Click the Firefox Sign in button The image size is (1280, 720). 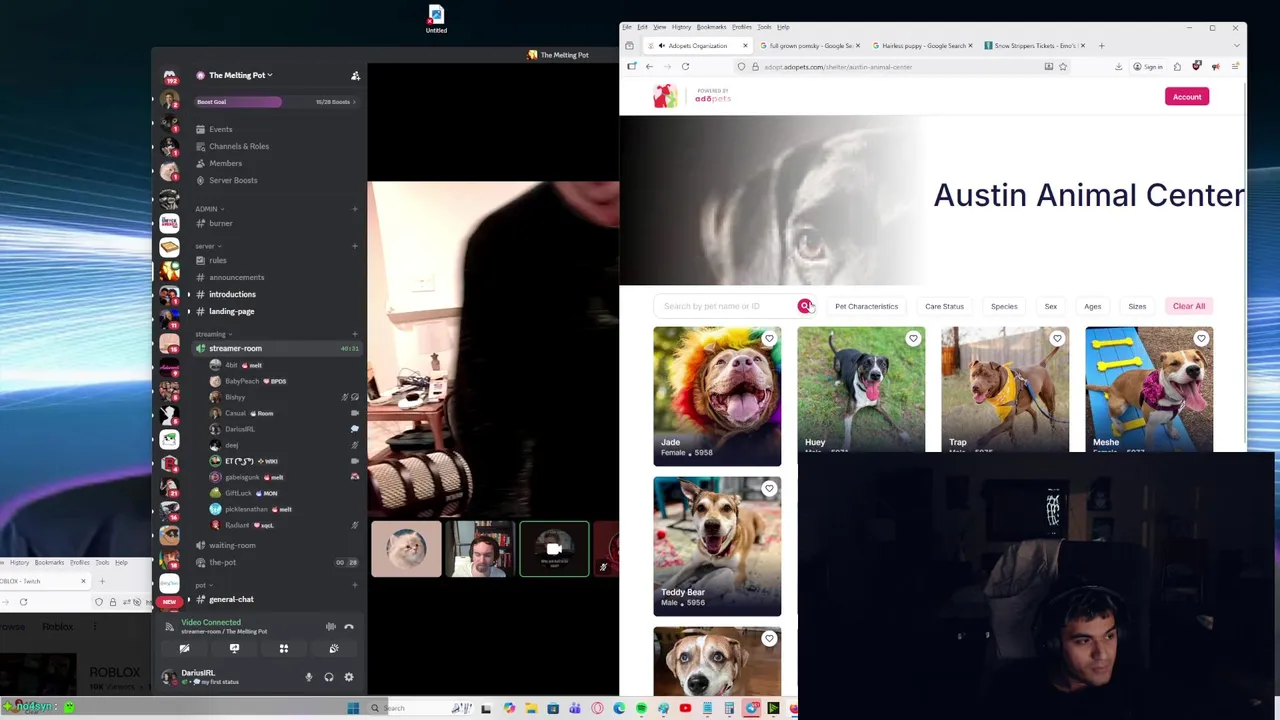click(1148, 67)
